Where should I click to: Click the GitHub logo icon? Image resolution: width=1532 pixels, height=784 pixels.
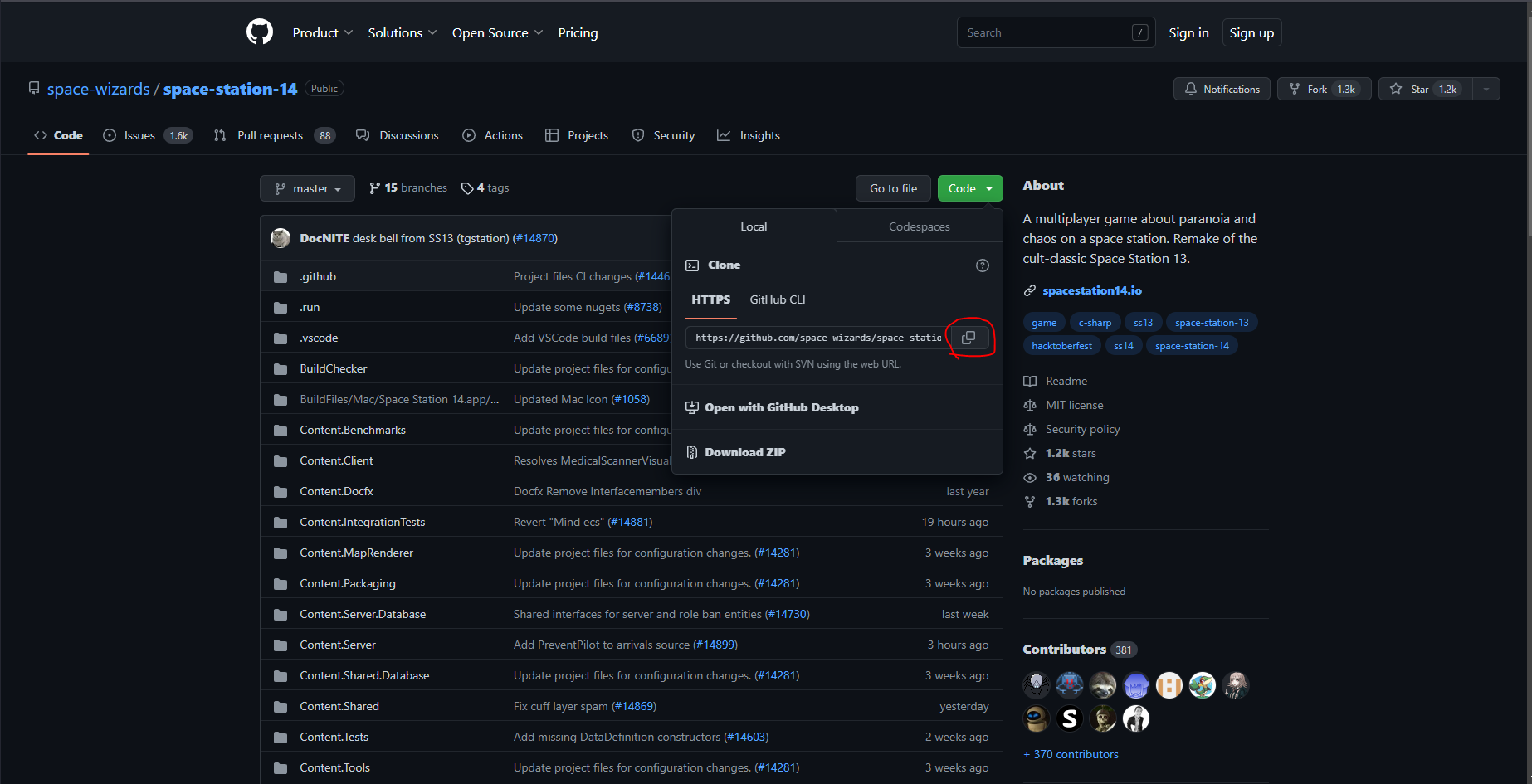click(260, 32)
